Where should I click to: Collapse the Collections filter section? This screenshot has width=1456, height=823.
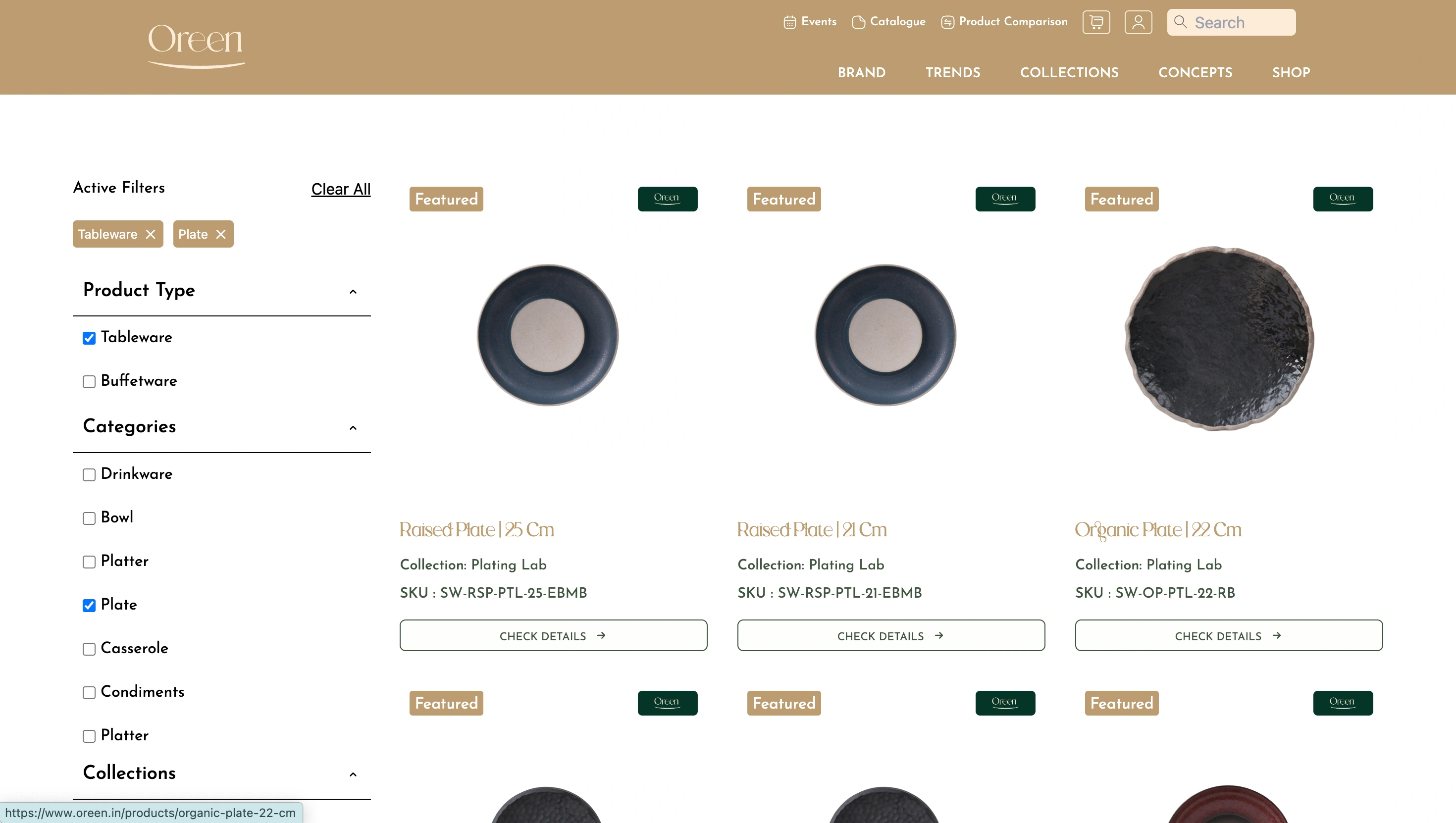pyautogui.click(x=353, y=774)
